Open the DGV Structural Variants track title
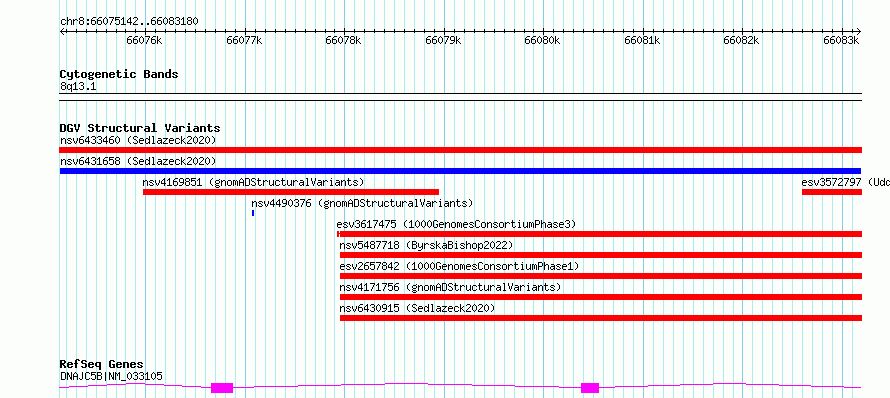 pos(140,128)
